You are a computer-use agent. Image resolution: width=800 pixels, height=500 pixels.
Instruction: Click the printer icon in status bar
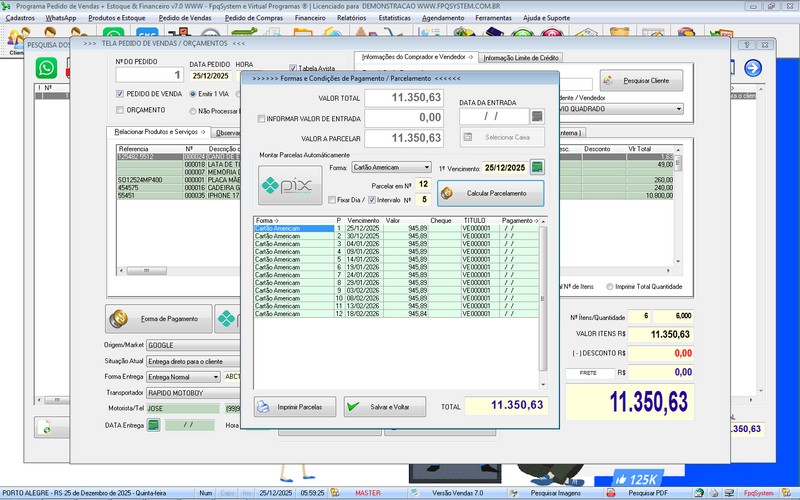coord(714,493)
